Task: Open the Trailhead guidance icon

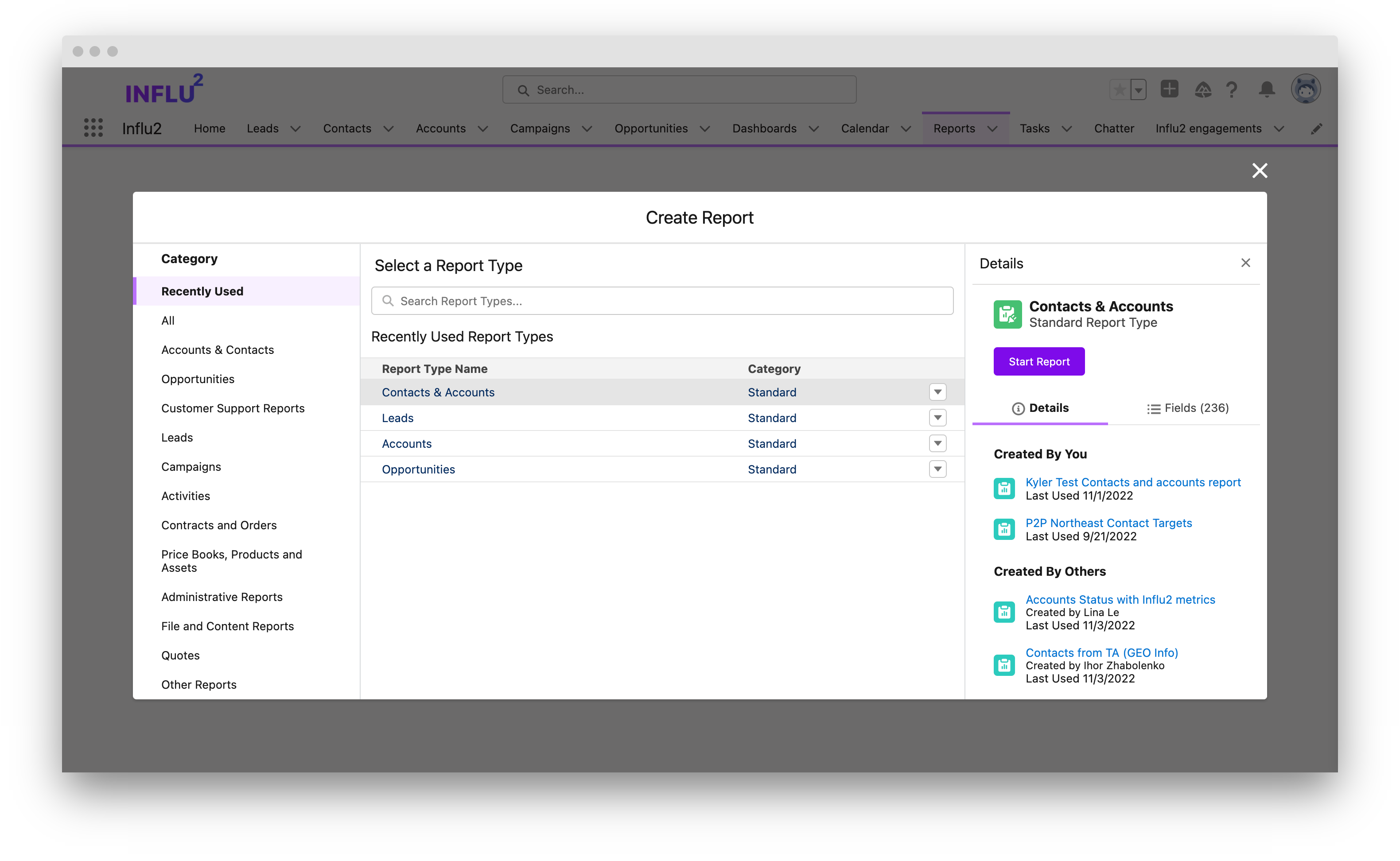Action: coord(1202,89)
